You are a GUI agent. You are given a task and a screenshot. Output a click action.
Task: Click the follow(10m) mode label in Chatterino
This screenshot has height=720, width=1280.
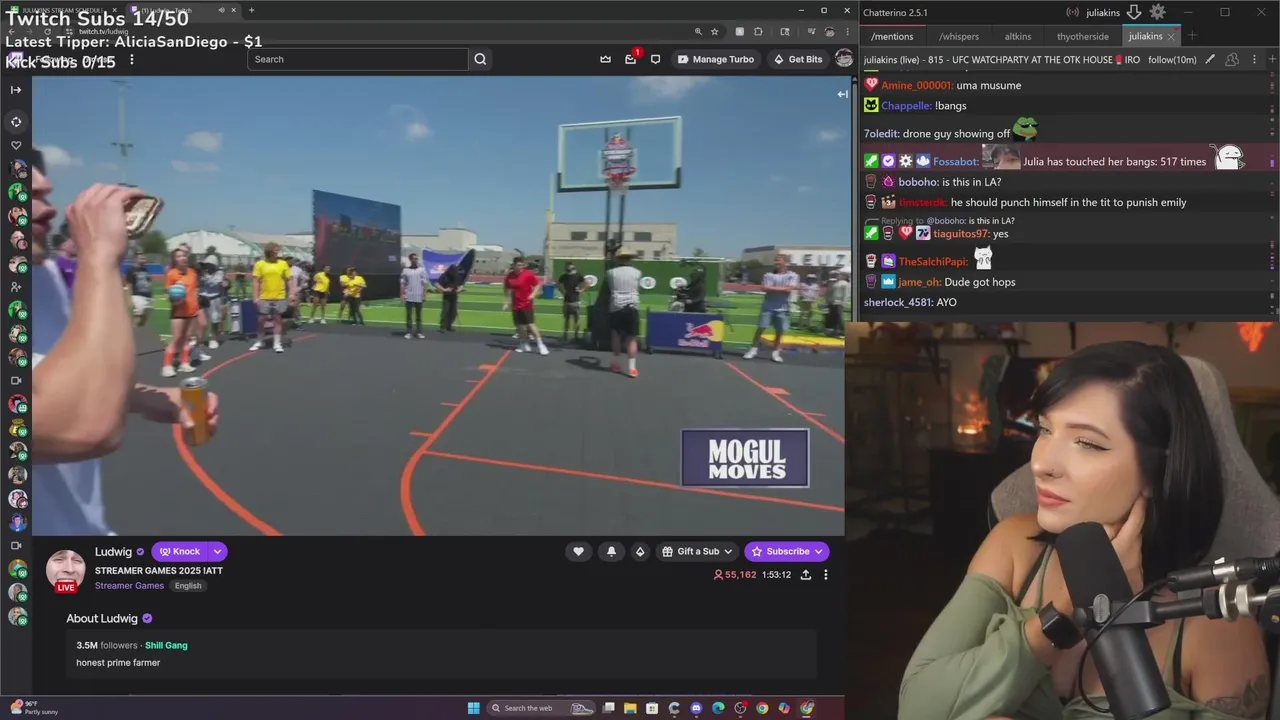pyautogui.click(x=1172, y=60)
